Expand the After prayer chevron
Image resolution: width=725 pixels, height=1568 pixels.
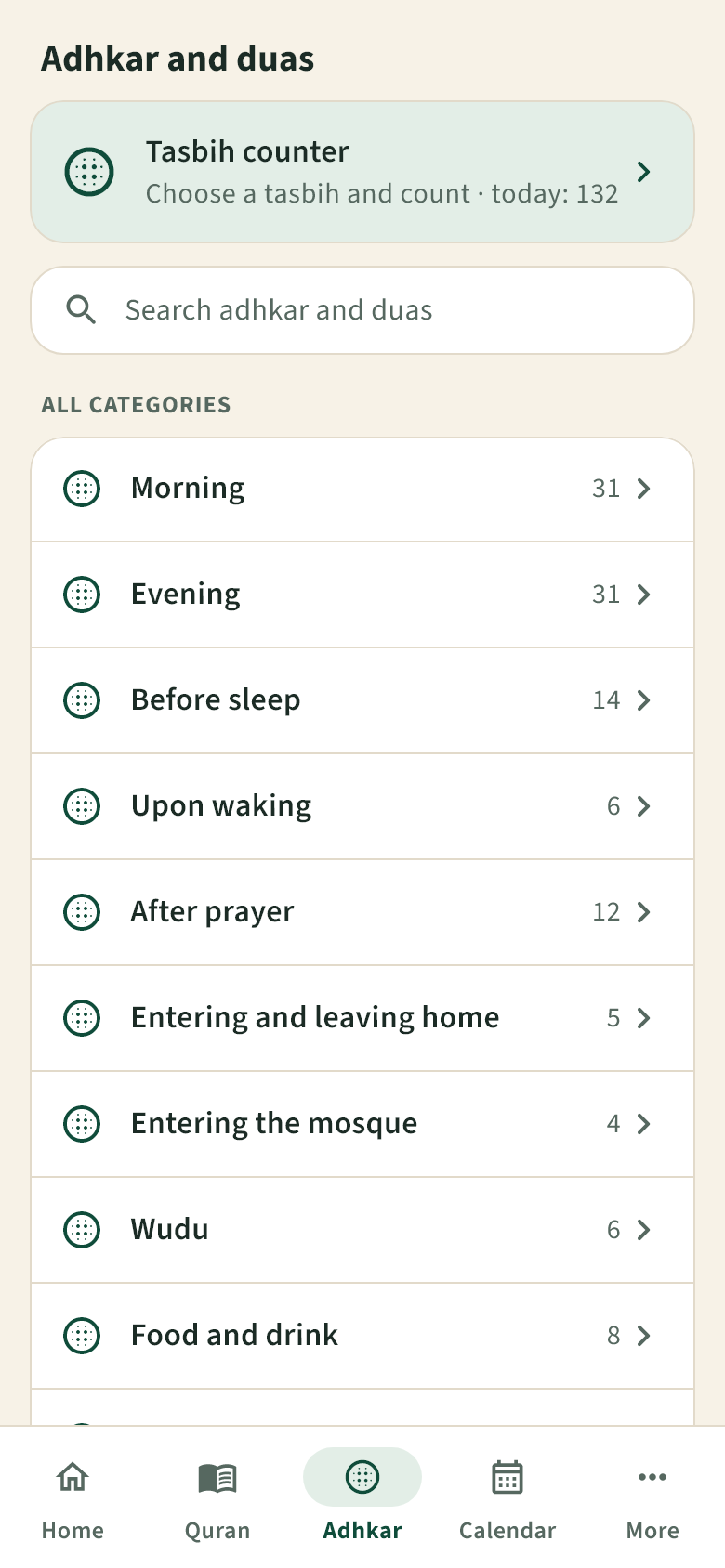643,912
